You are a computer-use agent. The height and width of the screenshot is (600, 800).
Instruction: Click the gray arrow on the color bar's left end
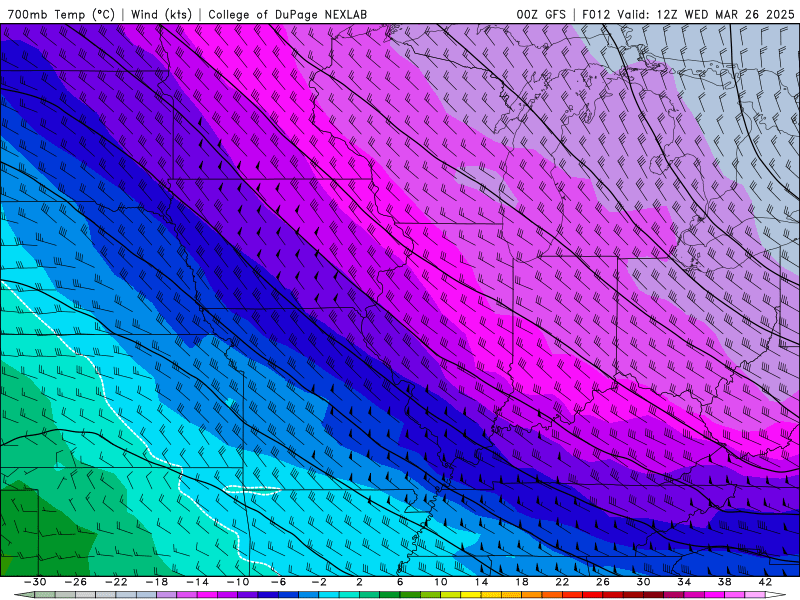click(24, 595)
